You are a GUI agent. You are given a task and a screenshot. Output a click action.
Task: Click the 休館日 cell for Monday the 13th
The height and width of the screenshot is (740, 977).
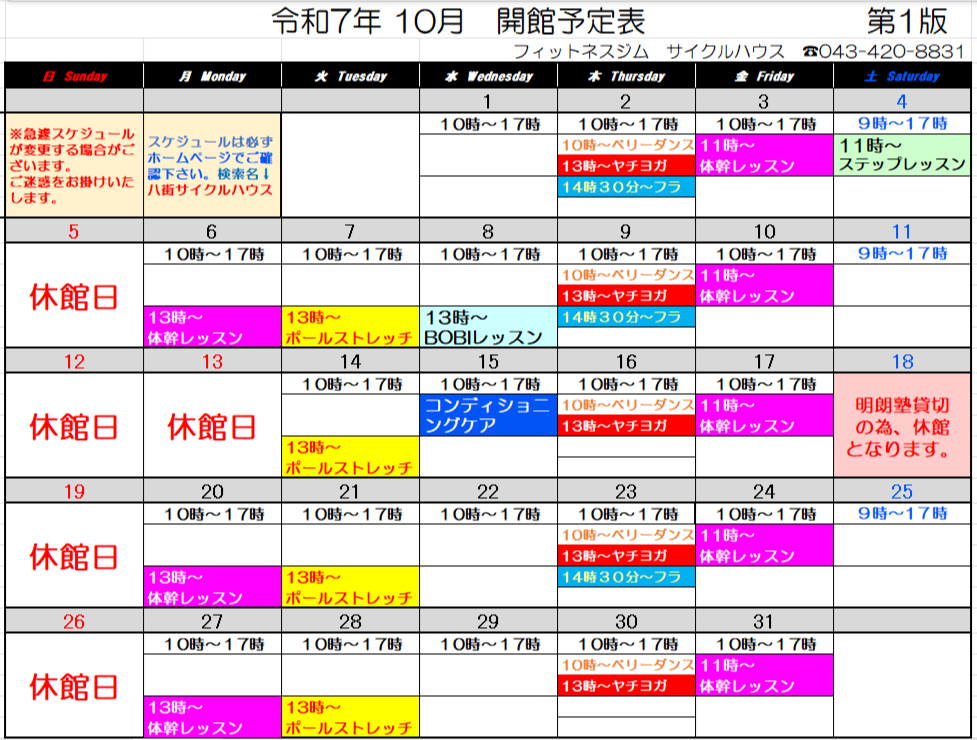[x=212, y=427]
